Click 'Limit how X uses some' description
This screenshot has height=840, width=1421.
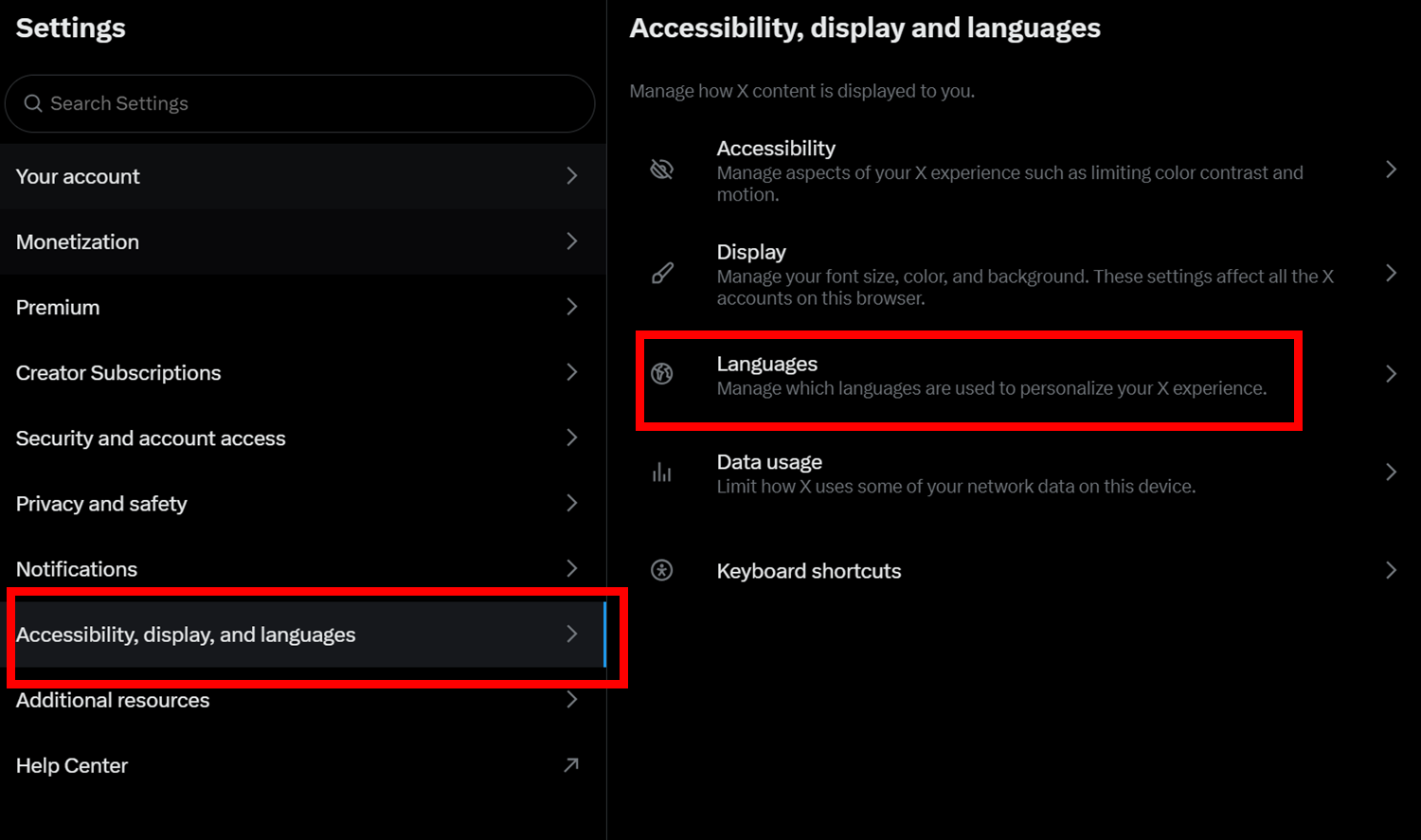click(x=956, y=487)
